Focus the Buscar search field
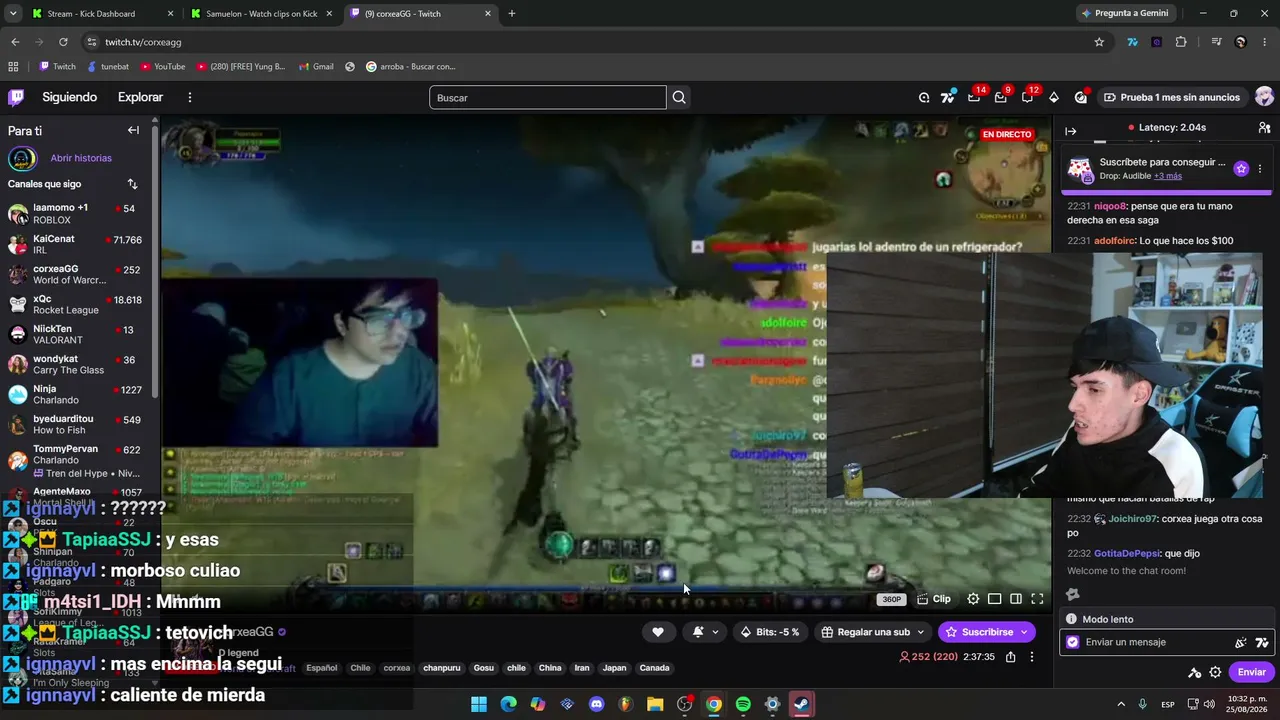This screenshot has height=720, width=1280. [548, 97]
